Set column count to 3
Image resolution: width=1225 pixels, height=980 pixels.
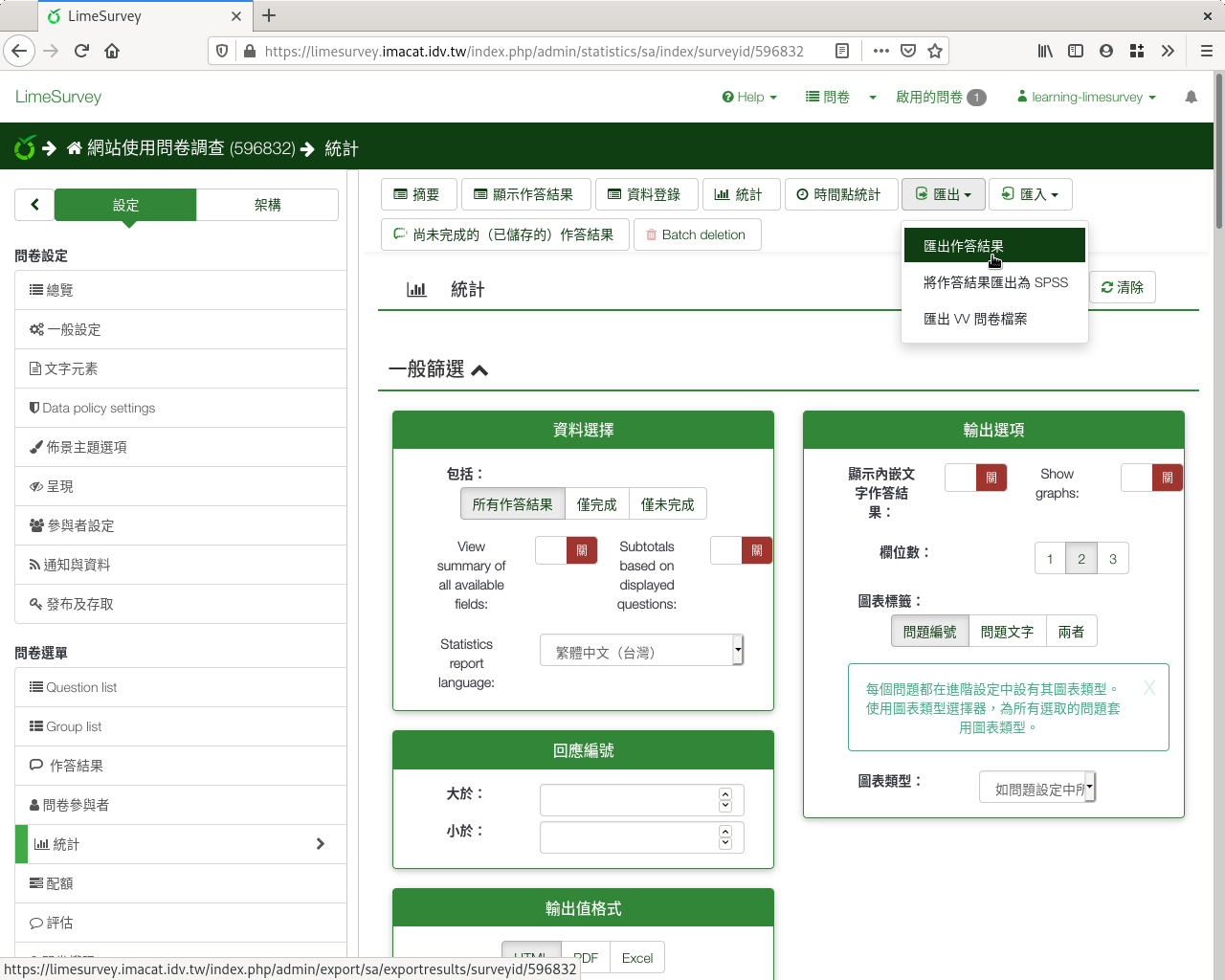[1113, 559]
